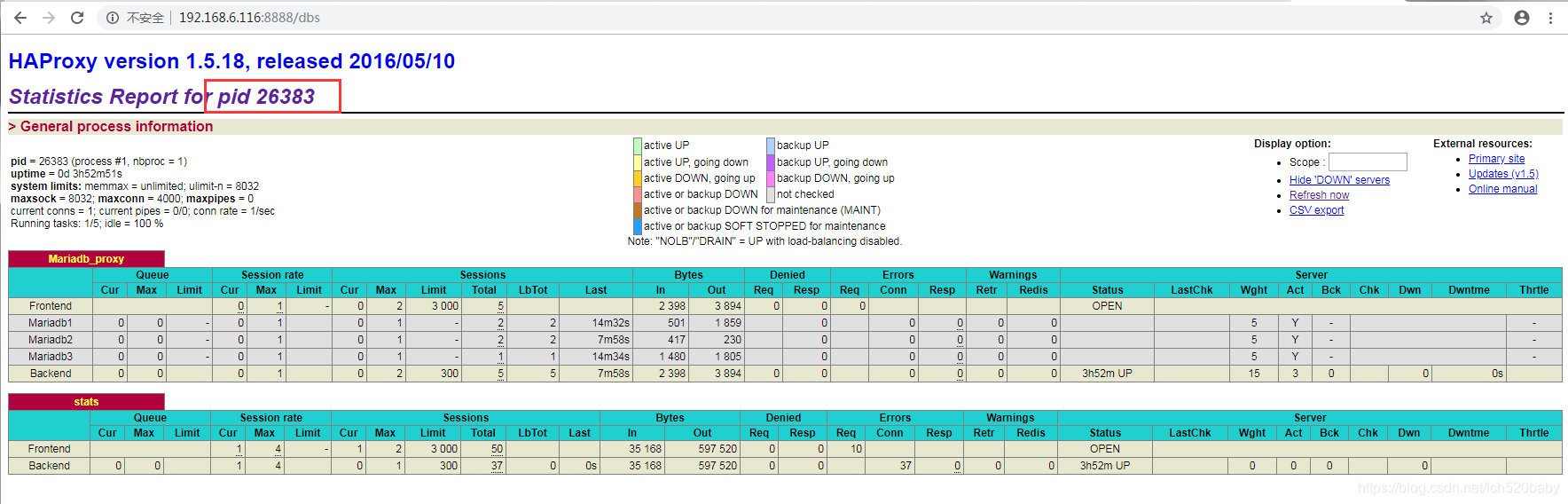1568x504 pixels.
Task: Select Mariadb1 bytes out value '1 859'
Action: [728, 323]
